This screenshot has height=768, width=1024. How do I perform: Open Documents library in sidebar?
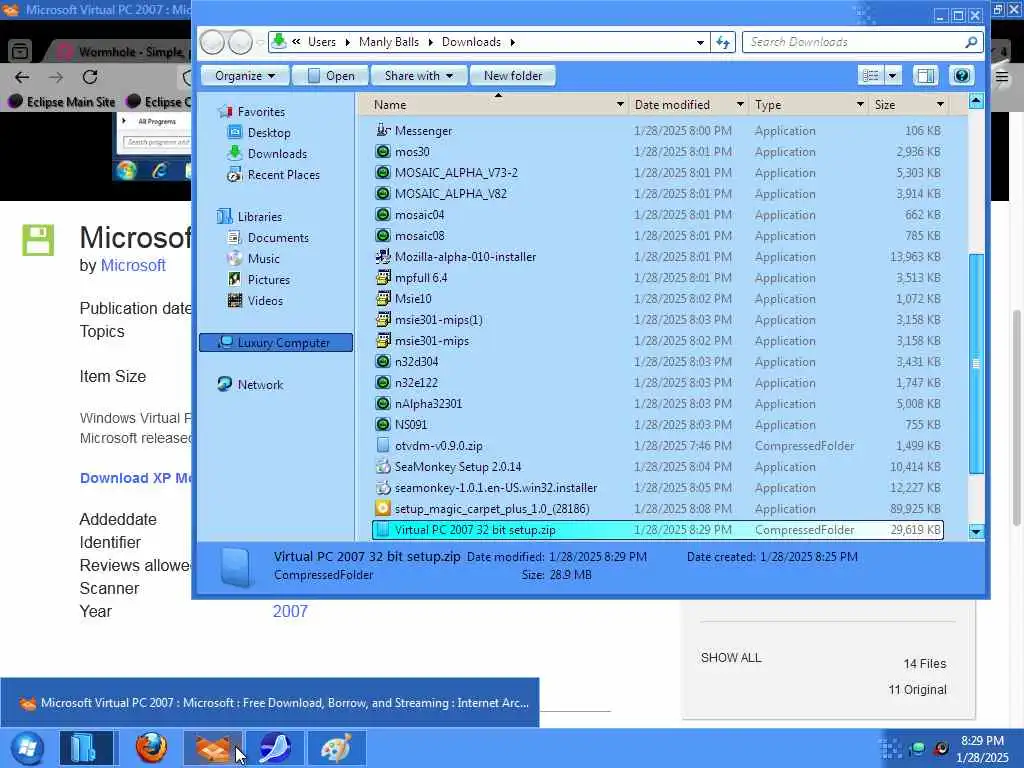pos(278,238)
